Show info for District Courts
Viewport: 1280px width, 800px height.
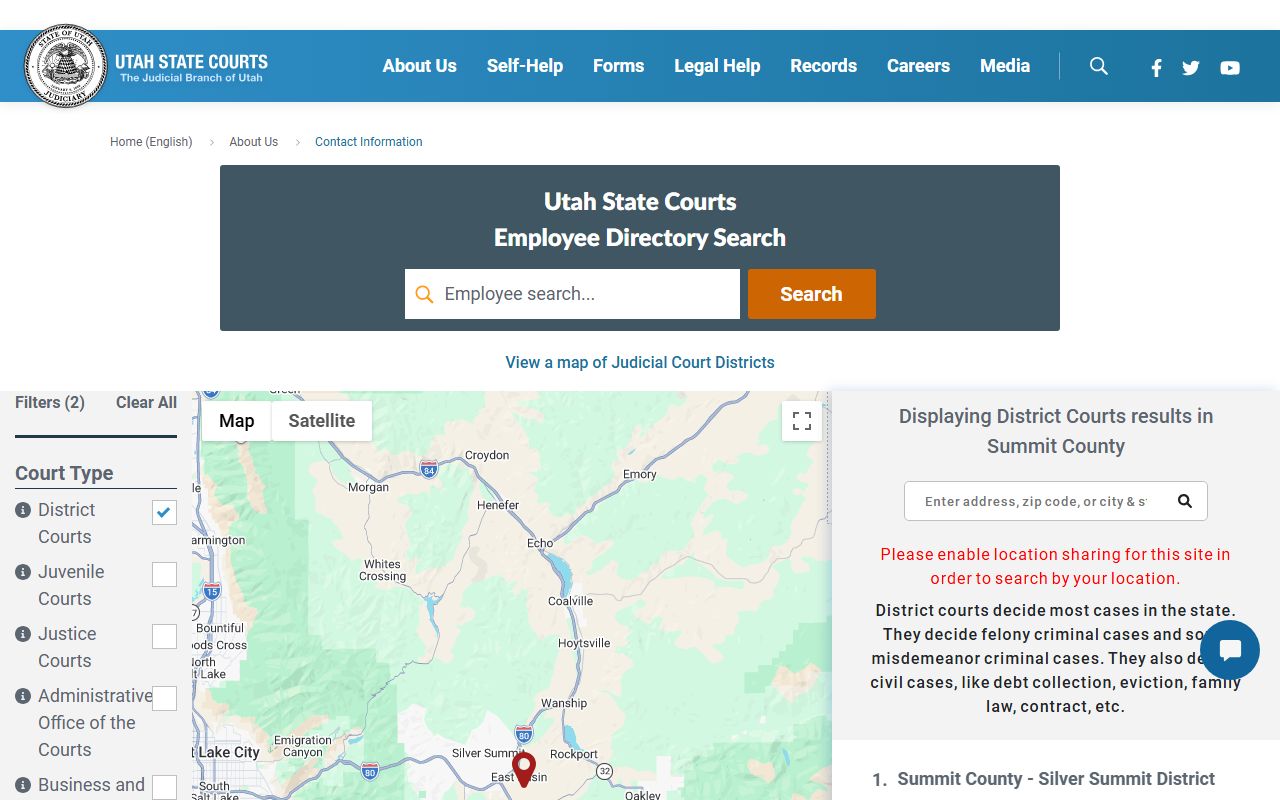tap(23, 510)
